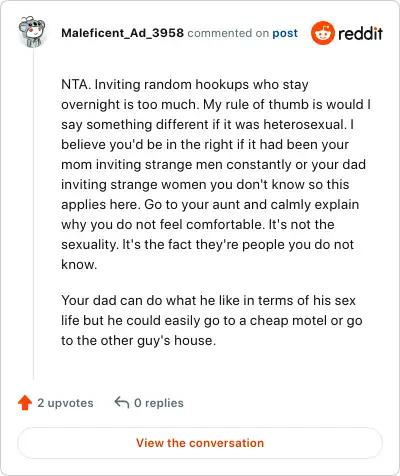Click the reddit wordmark text
Image resolution: width=400 pixels, height=476 pixels.
[x=360, y=33]
